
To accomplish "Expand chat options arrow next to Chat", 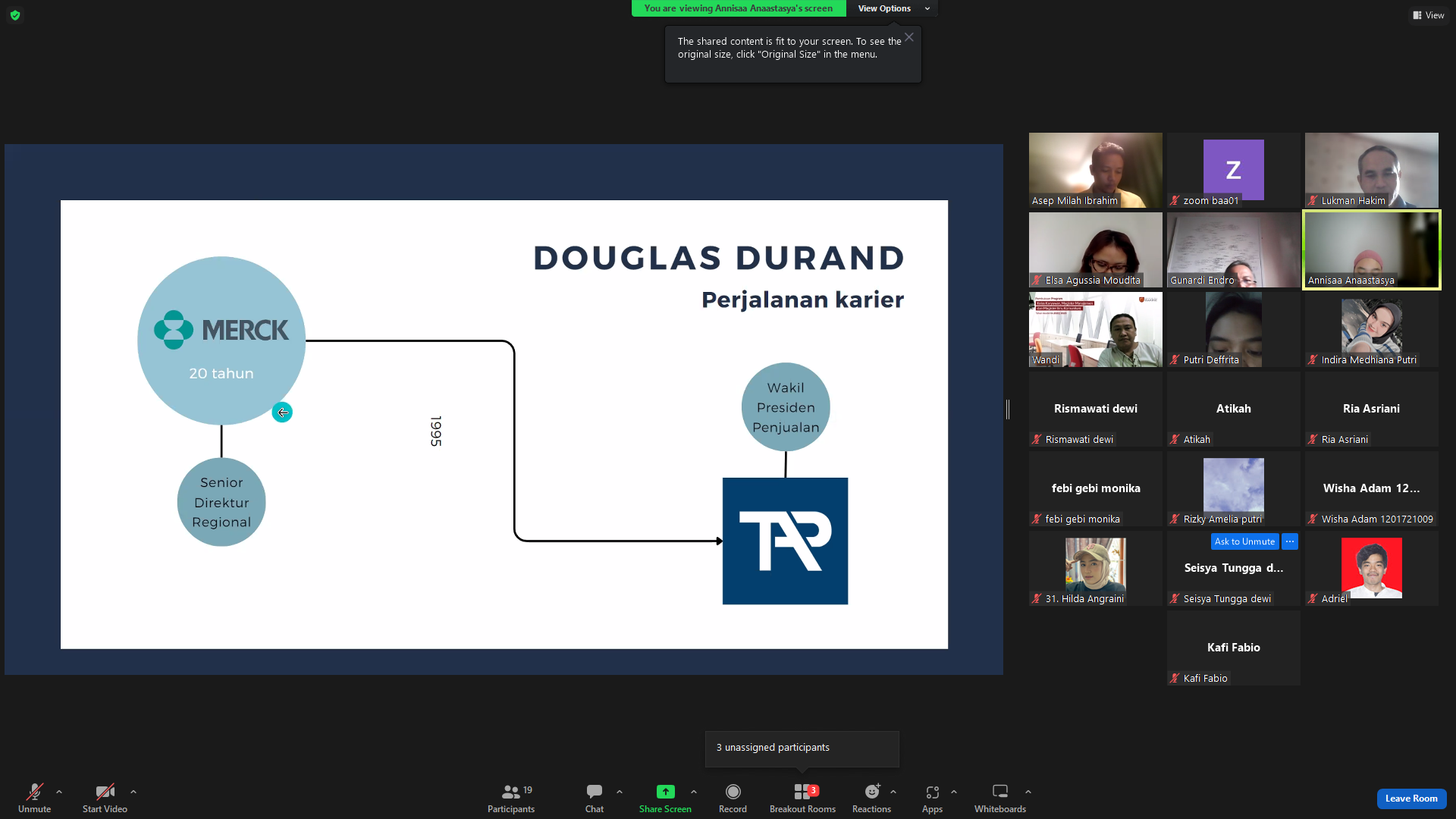I will [620, 792].
